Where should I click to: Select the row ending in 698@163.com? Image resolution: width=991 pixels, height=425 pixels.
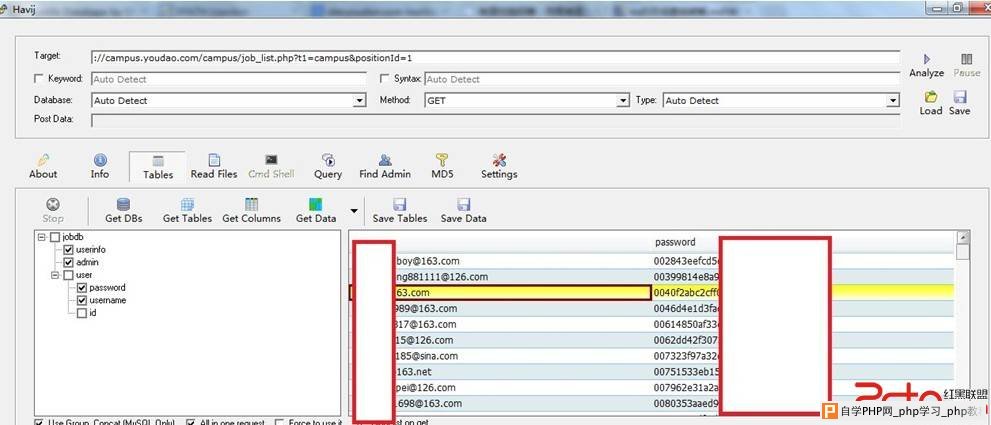point(651,403)
